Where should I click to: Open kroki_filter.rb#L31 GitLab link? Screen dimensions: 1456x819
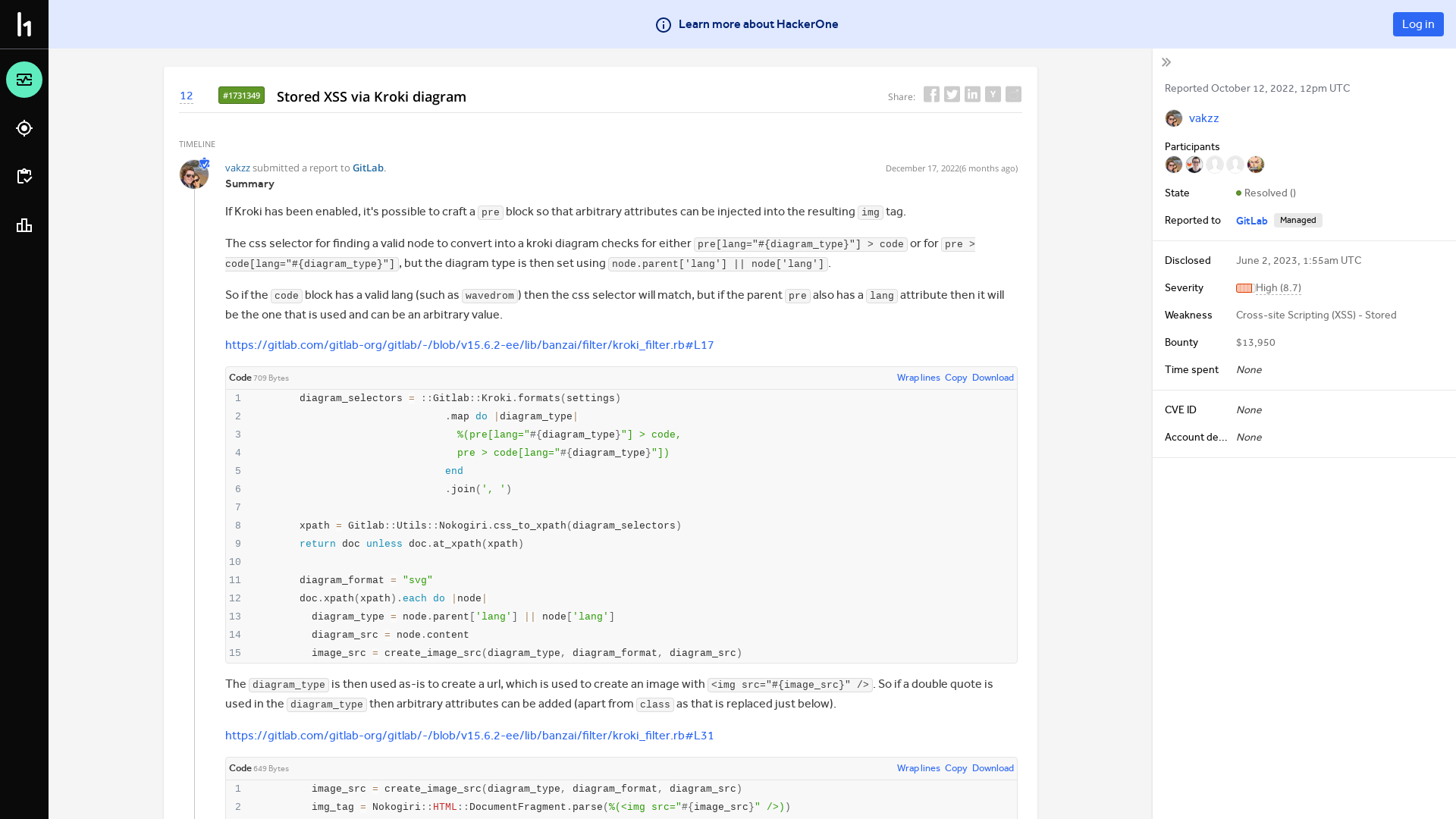pos(469,736)
